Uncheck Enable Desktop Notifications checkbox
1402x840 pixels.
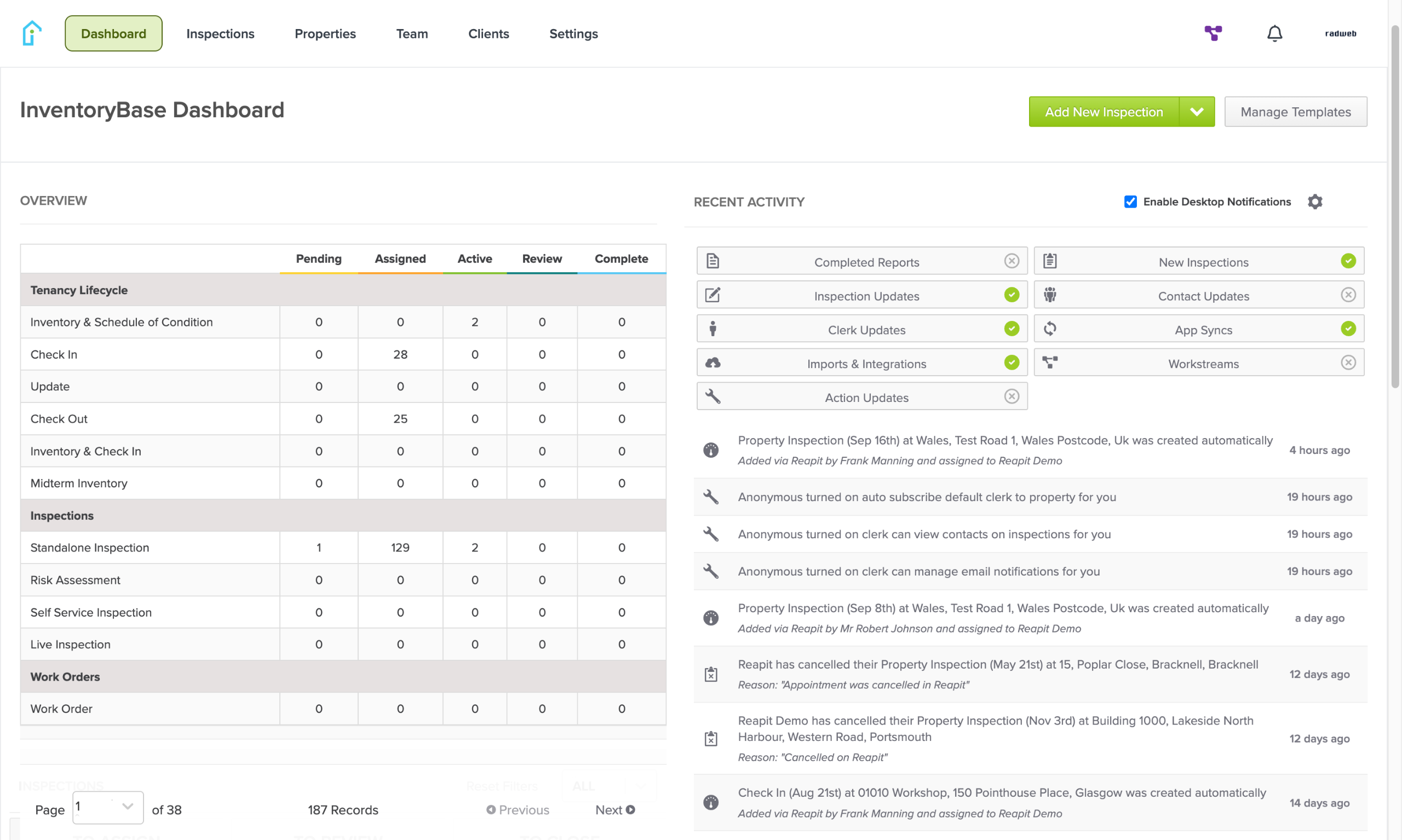tap(1130, 202)
